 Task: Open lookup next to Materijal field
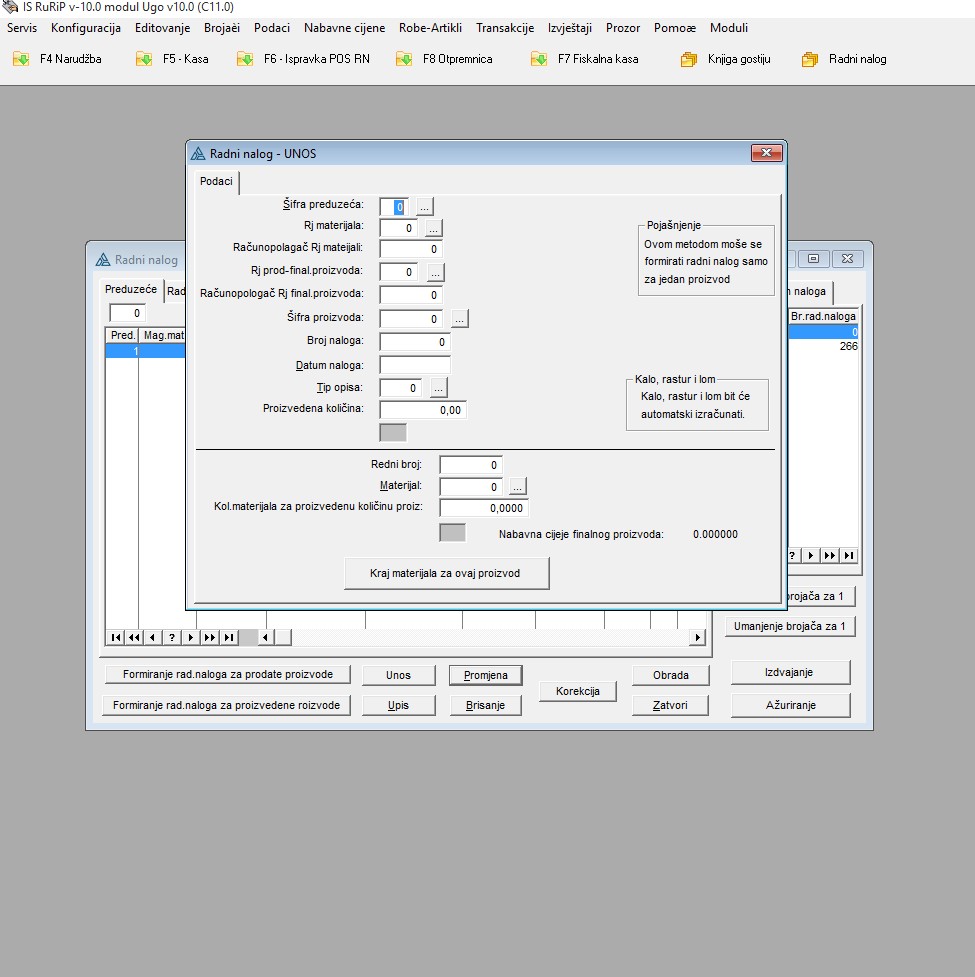pos(517,487)
